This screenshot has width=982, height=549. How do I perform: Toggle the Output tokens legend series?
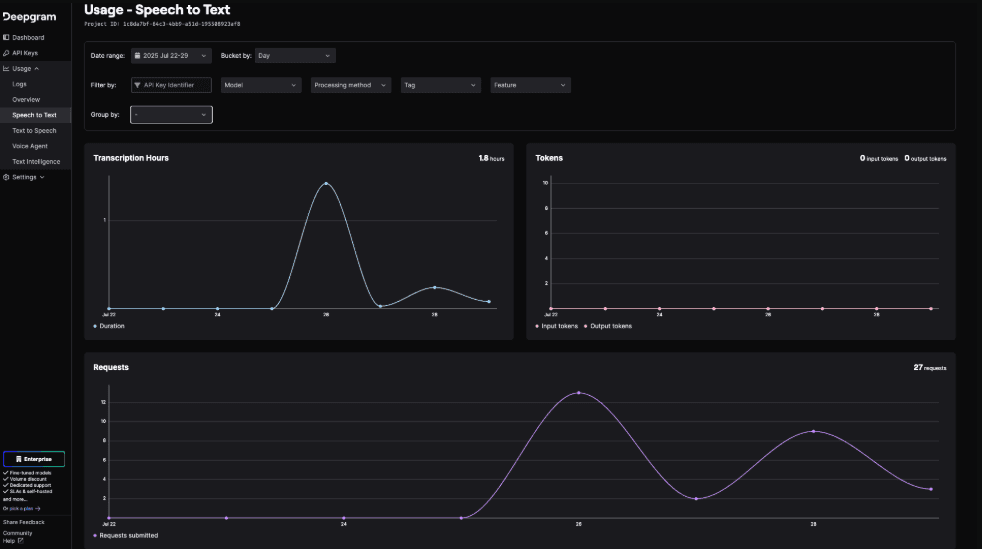coord(607,326)
